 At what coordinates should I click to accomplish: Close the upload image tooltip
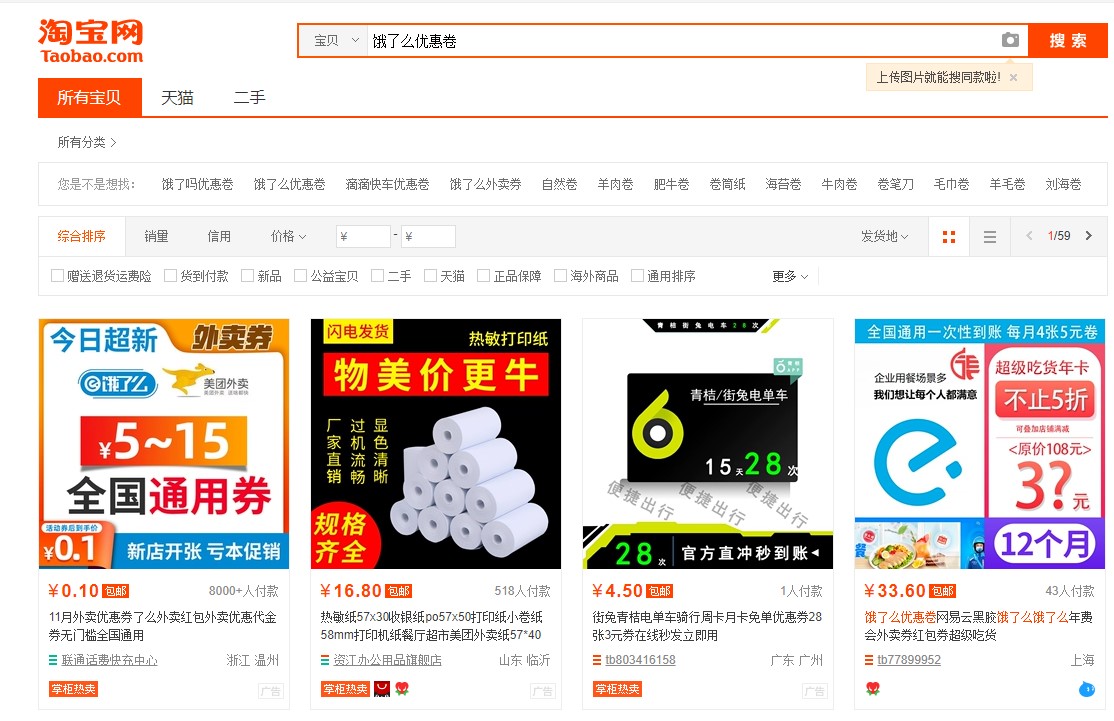coord(1013,77)
